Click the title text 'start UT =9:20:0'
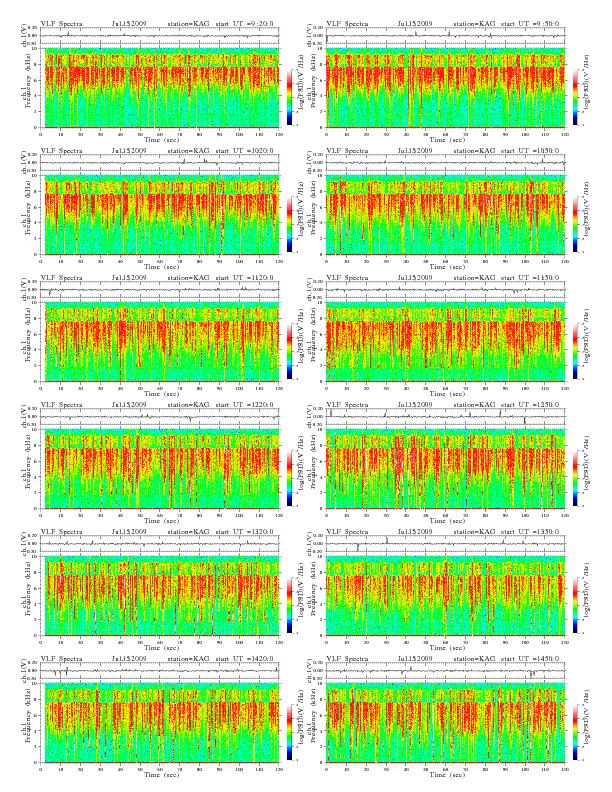 tap(245, 24)
